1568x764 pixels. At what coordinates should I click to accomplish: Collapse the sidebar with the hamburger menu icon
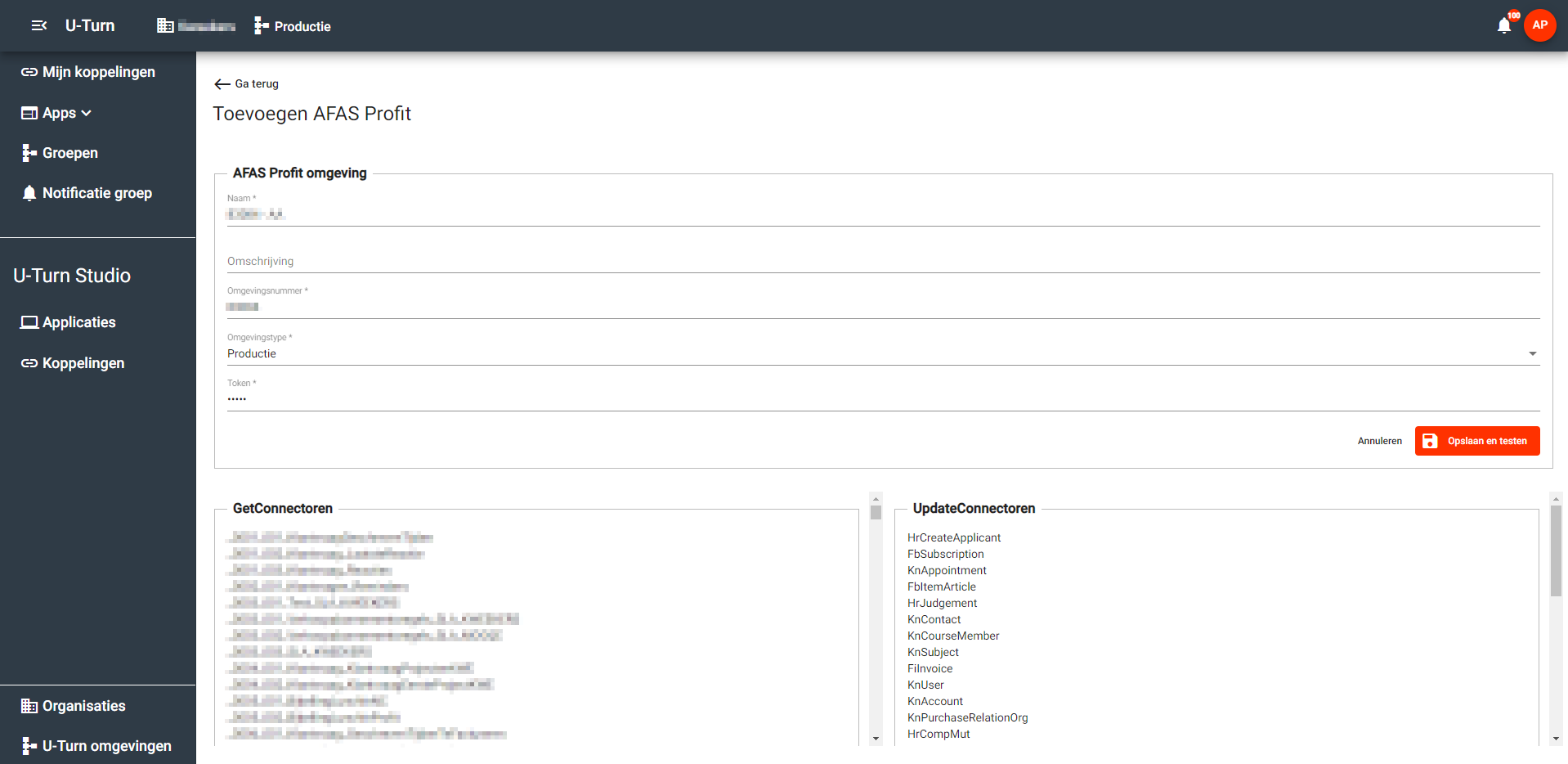point(38,26)
